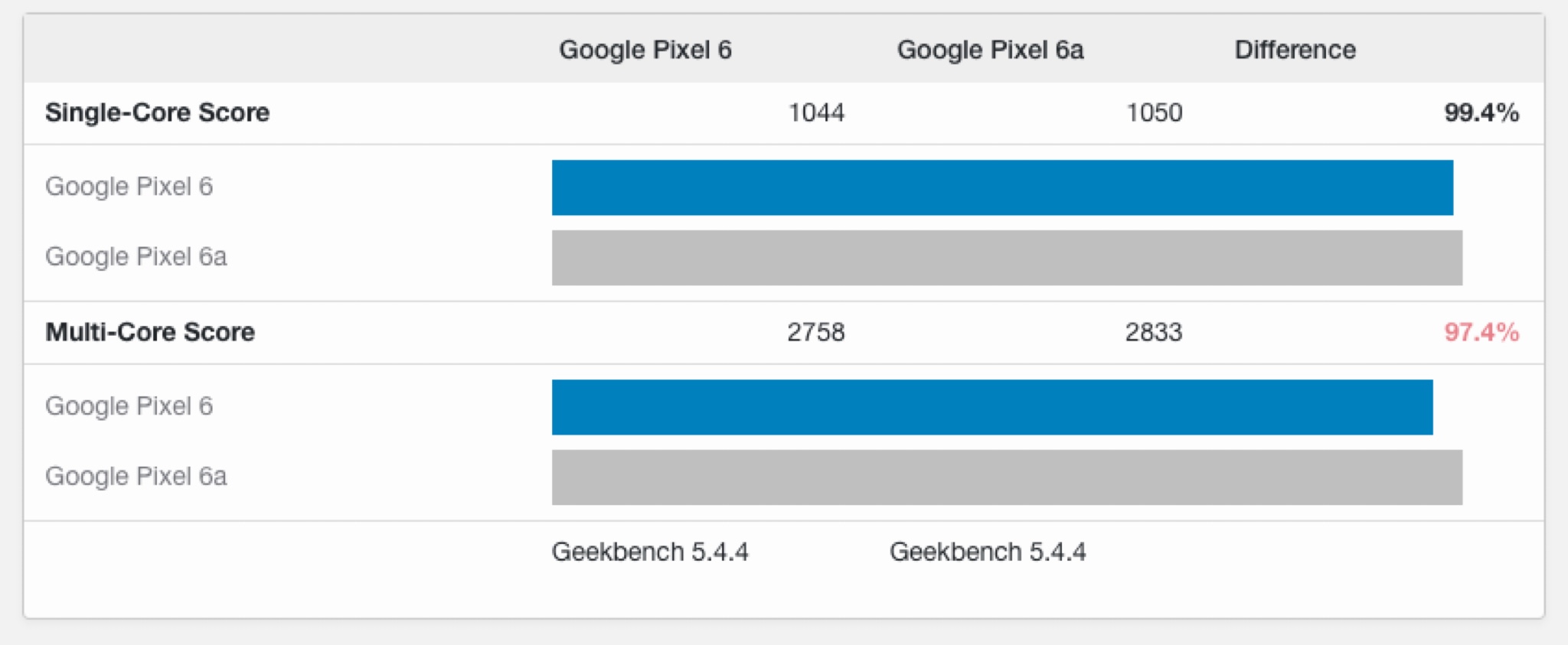The width and height of the screenshot is (1568, 645).
Task: Select the Multi-Core Score row label
Action: point(150,332)
